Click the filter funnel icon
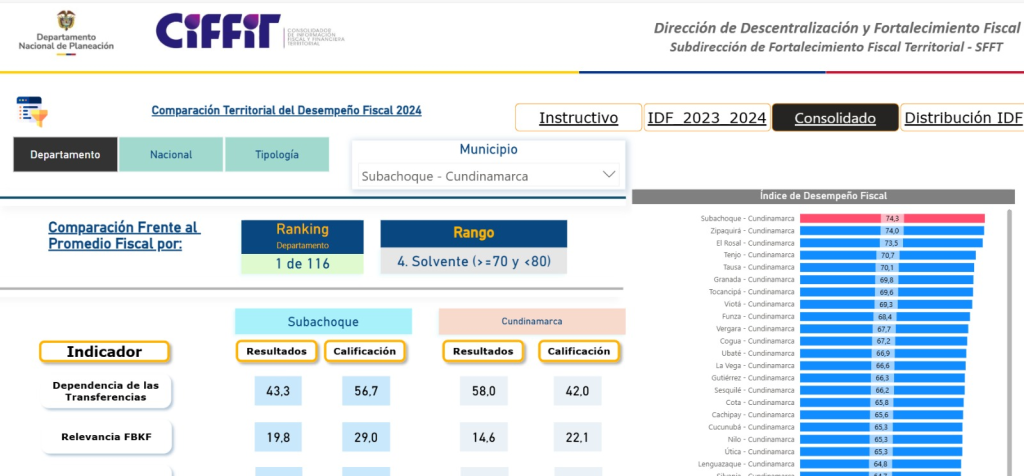This screenshot has height=476, width=1024. point(32,111)
